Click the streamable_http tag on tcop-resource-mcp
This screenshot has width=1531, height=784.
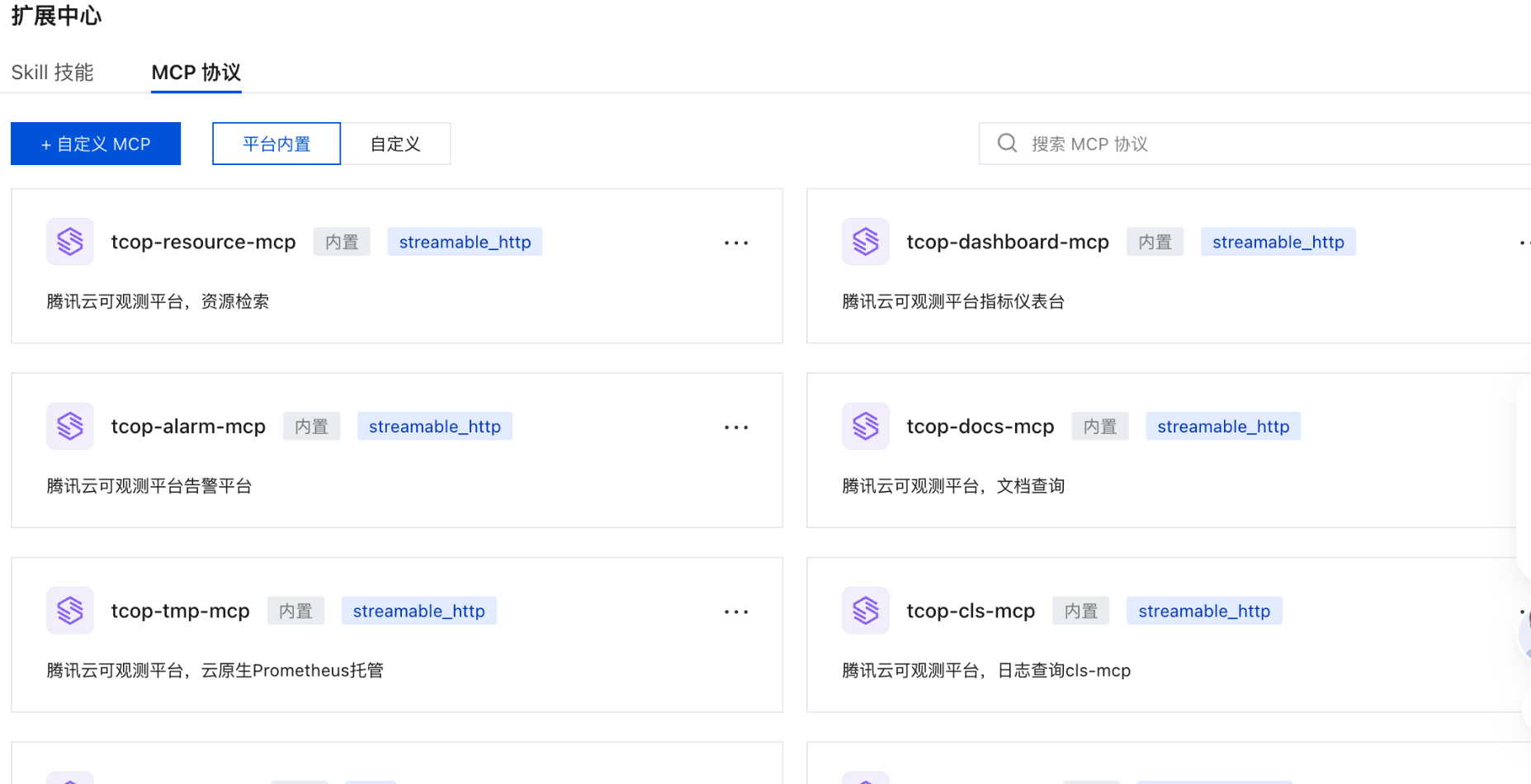coord(465,242)
